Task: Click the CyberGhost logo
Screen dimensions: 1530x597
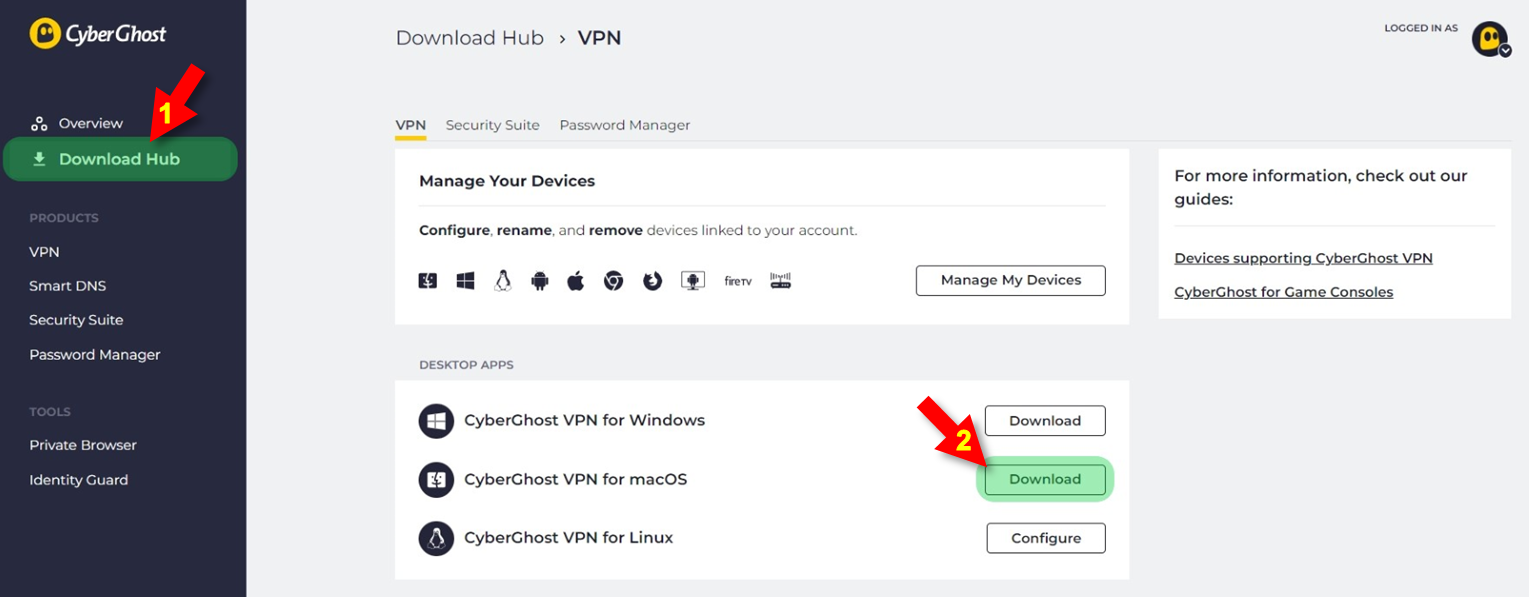Action: (98, 34)
